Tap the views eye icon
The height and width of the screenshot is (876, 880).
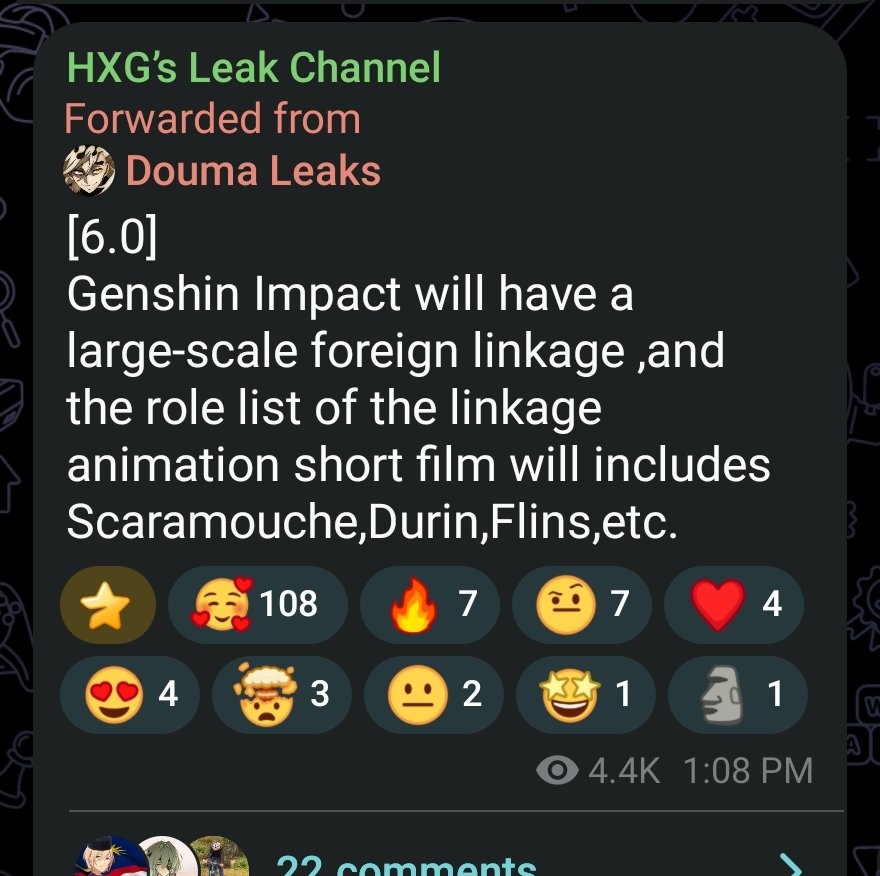coord(557,770)
